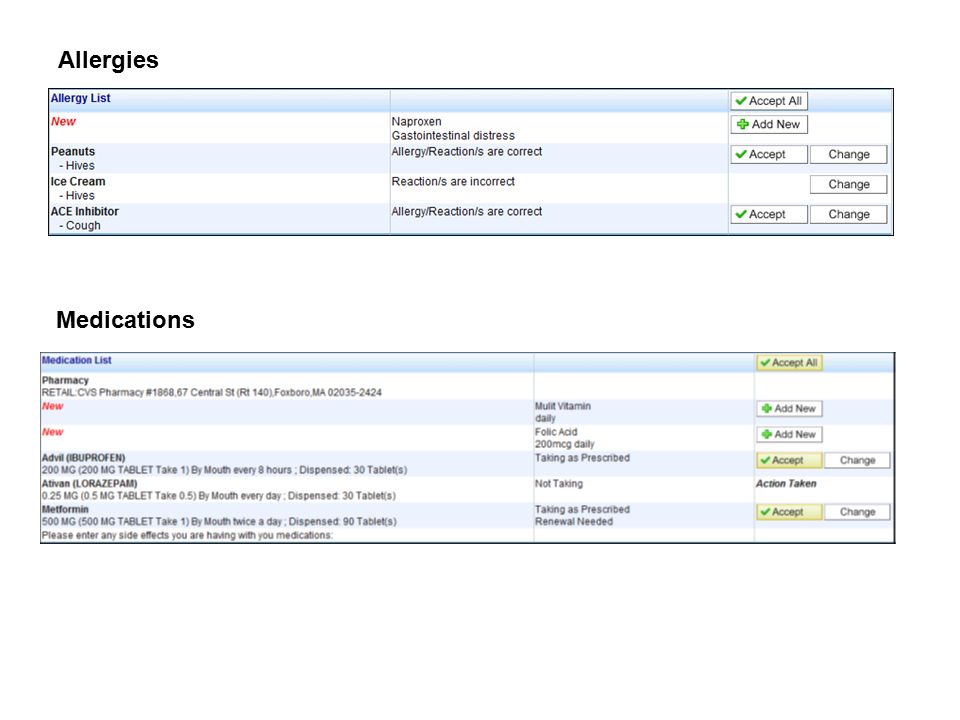
Task: Click Accept All in the Medication List
Action: pos(789,362)
